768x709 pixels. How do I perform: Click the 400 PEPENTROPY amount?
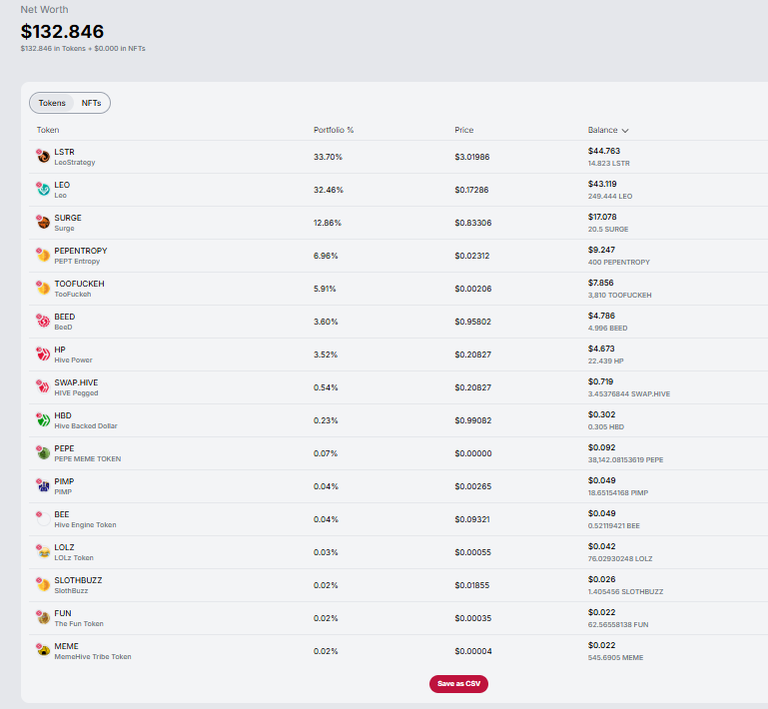point(619,262)
